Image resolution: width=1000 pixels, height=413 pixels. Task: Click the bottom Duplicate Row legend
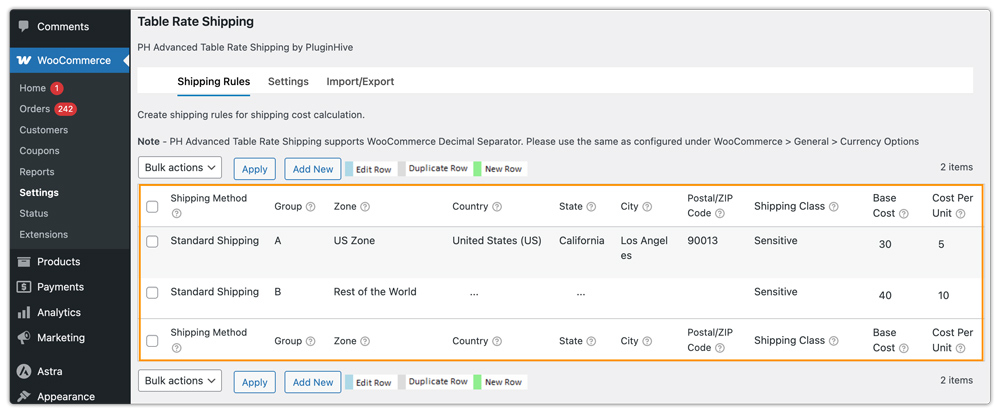tap(434, 382)
